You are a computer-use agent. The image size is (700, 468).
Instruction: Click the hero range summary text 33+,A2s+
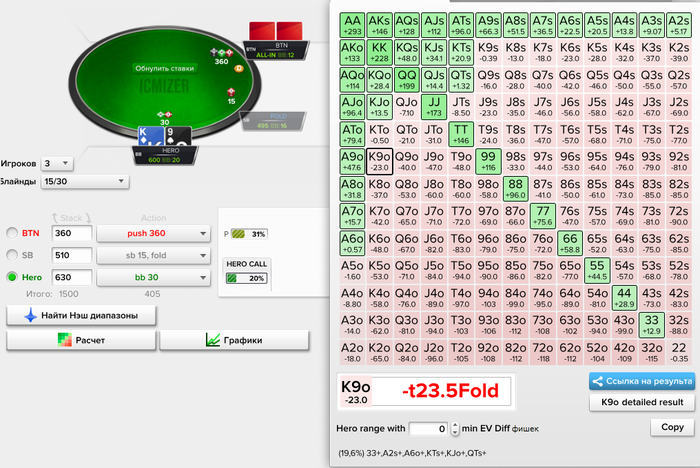[x=412, y=453]
